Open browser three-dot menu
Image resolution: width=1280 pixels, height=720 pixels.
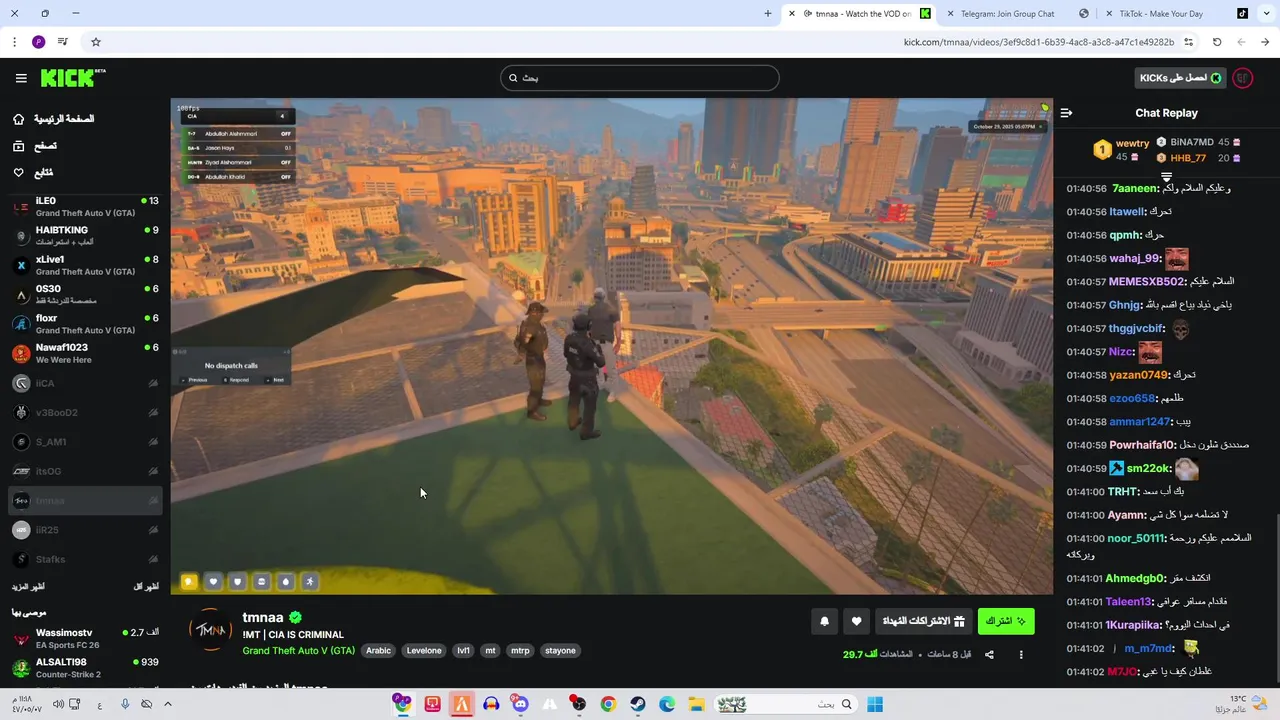pos(14,42)
